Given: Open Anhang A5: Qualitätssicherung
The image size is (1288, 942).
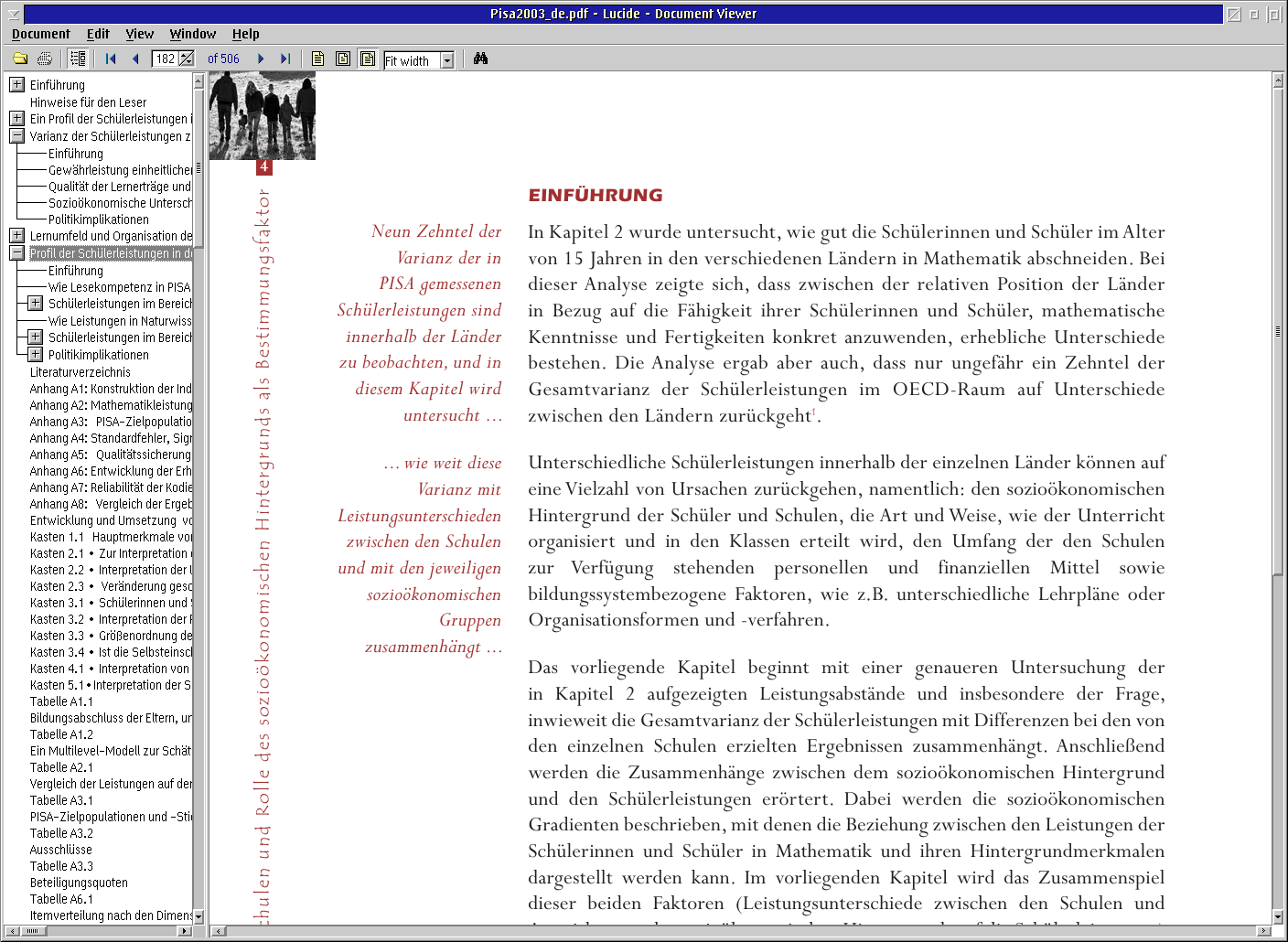Looking at the screenshot, I should [x=111, y=455].
